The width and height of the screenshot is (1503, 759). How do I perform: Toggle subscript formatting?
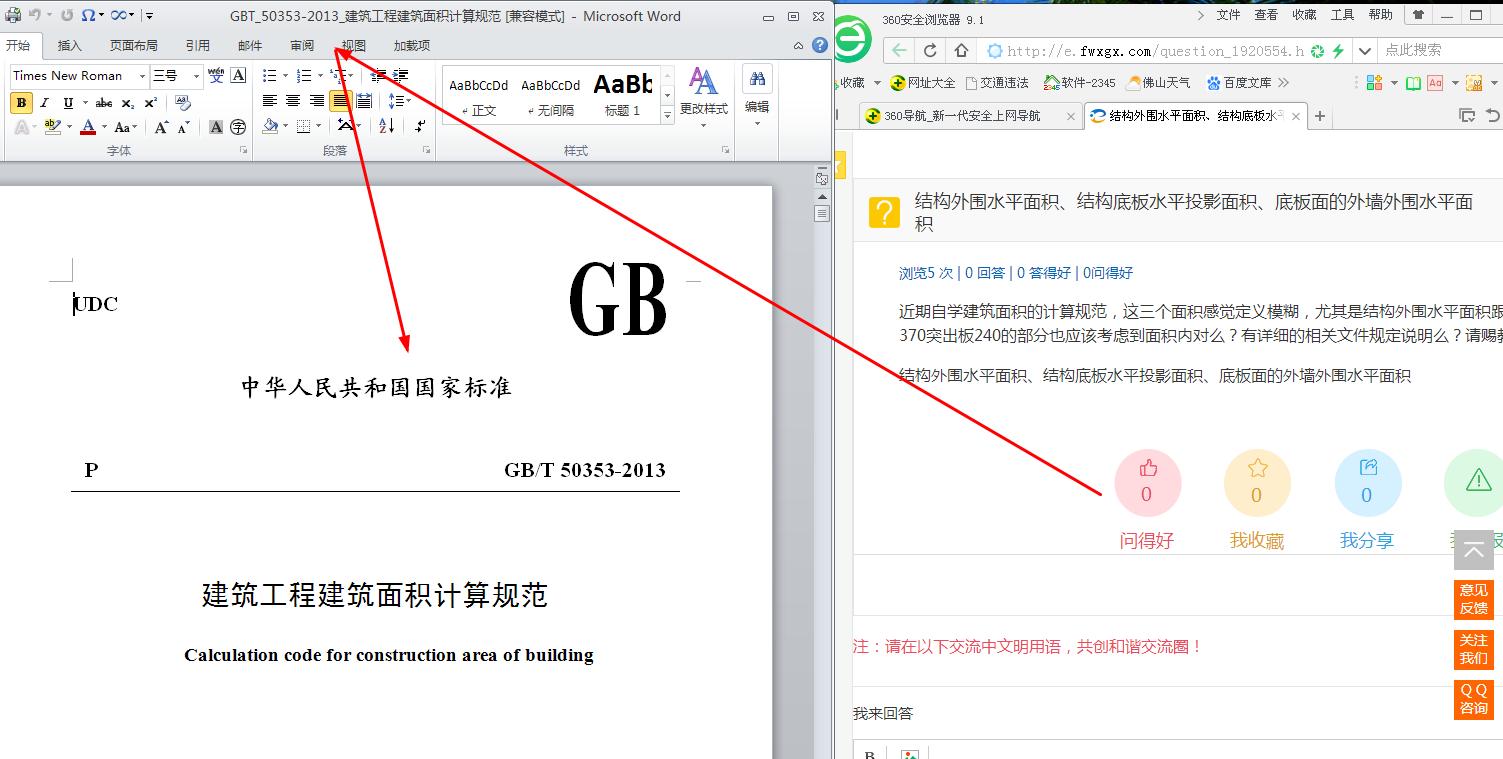[x=128, y=103]
